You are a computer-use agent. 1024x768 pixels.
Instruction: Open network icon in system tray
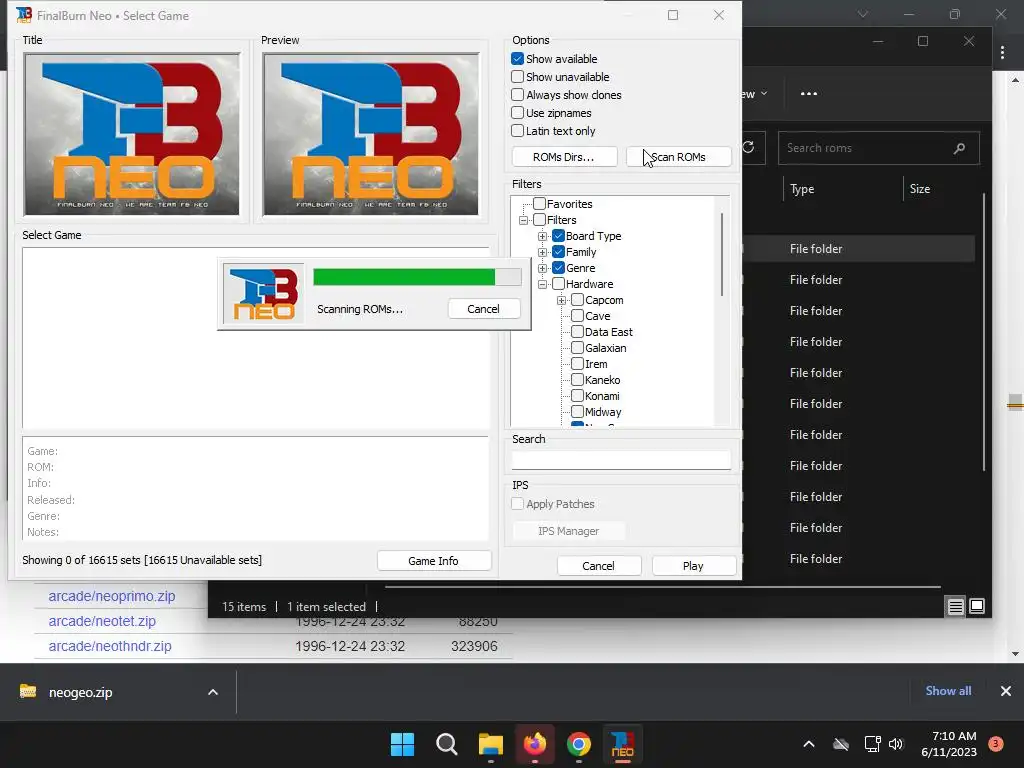[872, 744]
